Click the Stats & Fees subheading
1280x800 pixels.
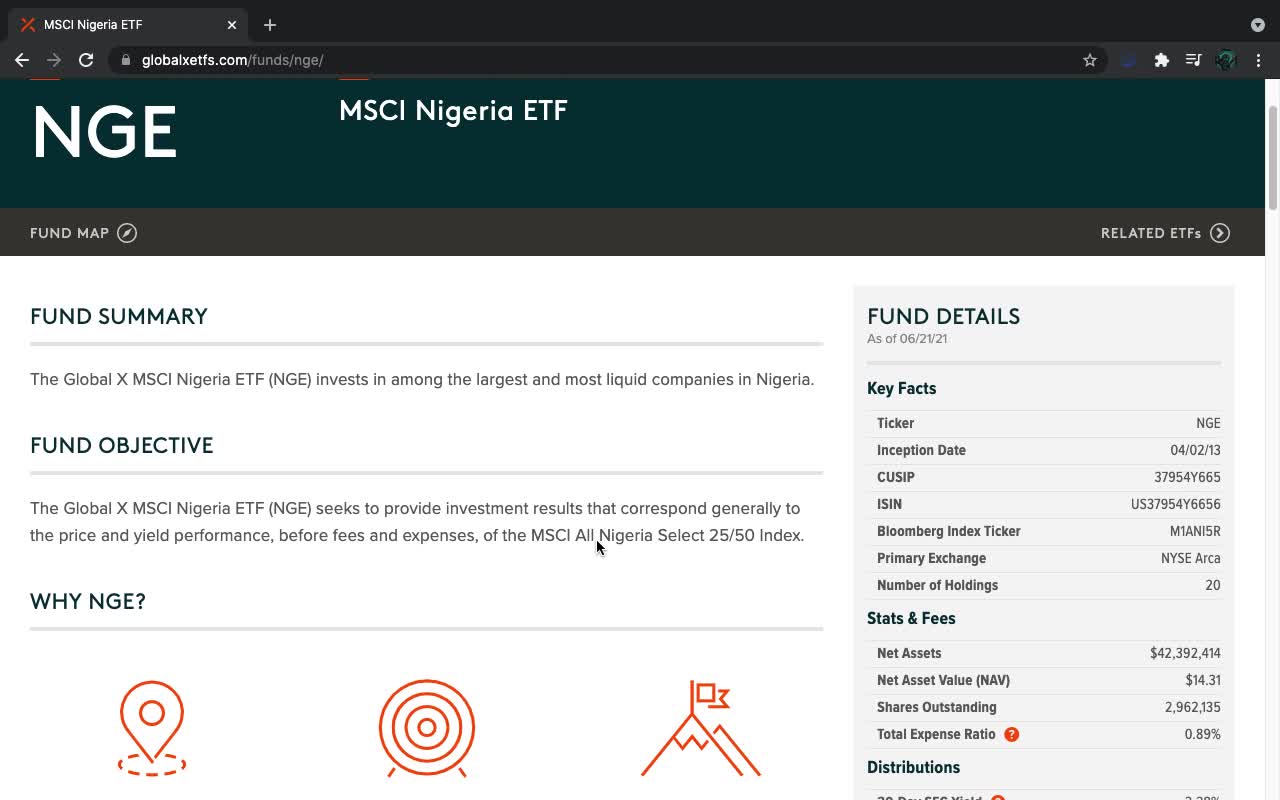pos(911,618)
